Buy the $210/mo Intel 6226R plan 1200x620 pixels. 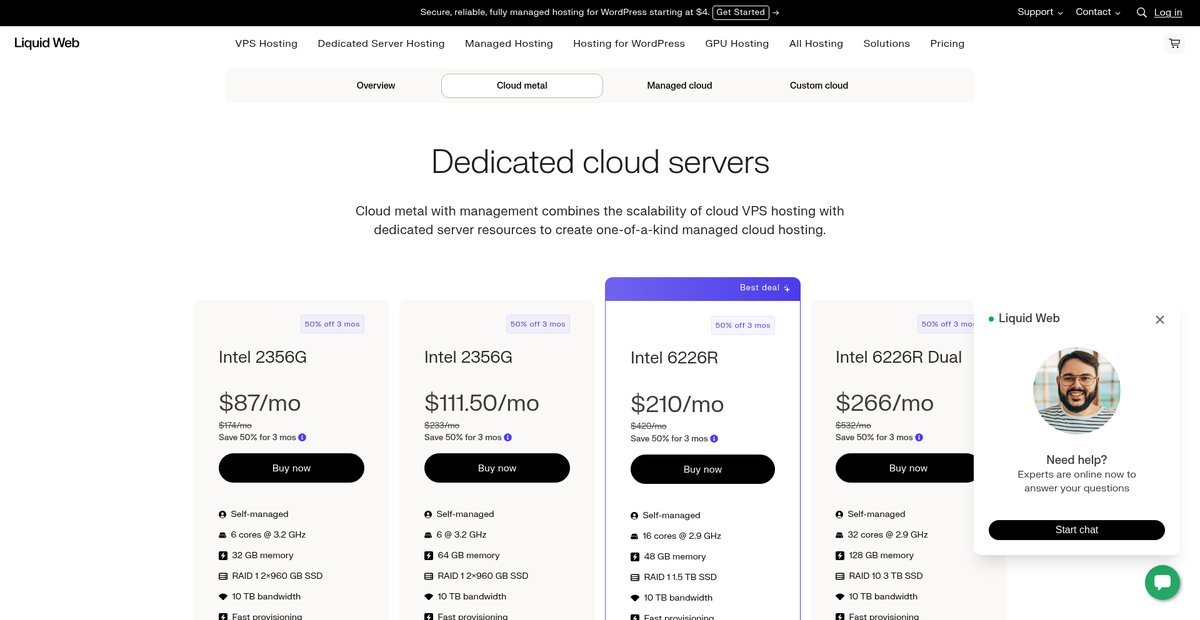[703, 469]
